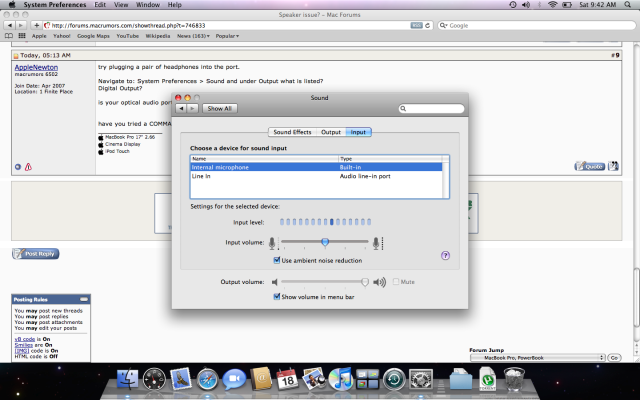Open Finder from the Dock
Screen dimensions: 640x400
(x=128, y=379)
